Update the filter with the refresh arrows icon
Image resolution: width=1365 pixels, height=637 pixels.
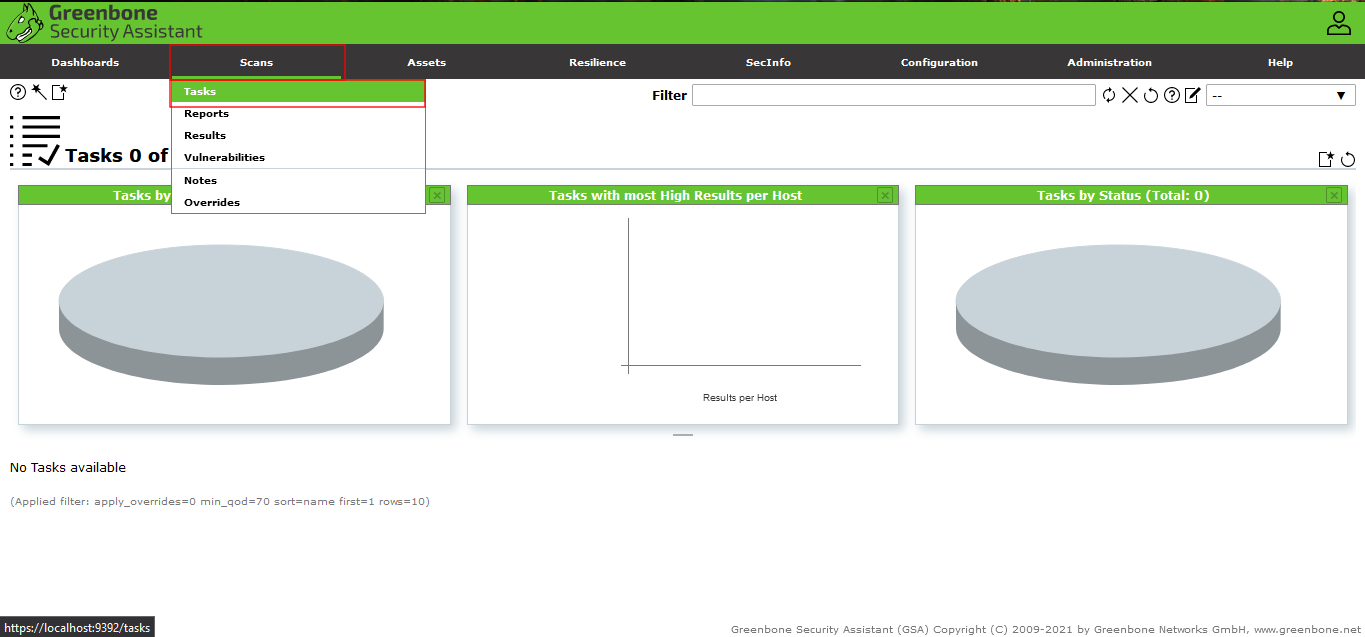tap(1109, 95)
